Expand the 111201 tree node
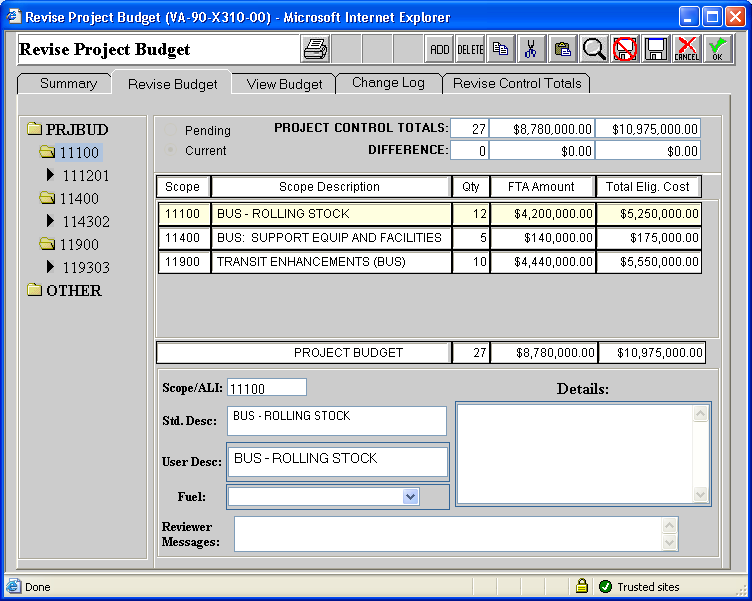Viewport: 752px width, 601px height. 51,176
